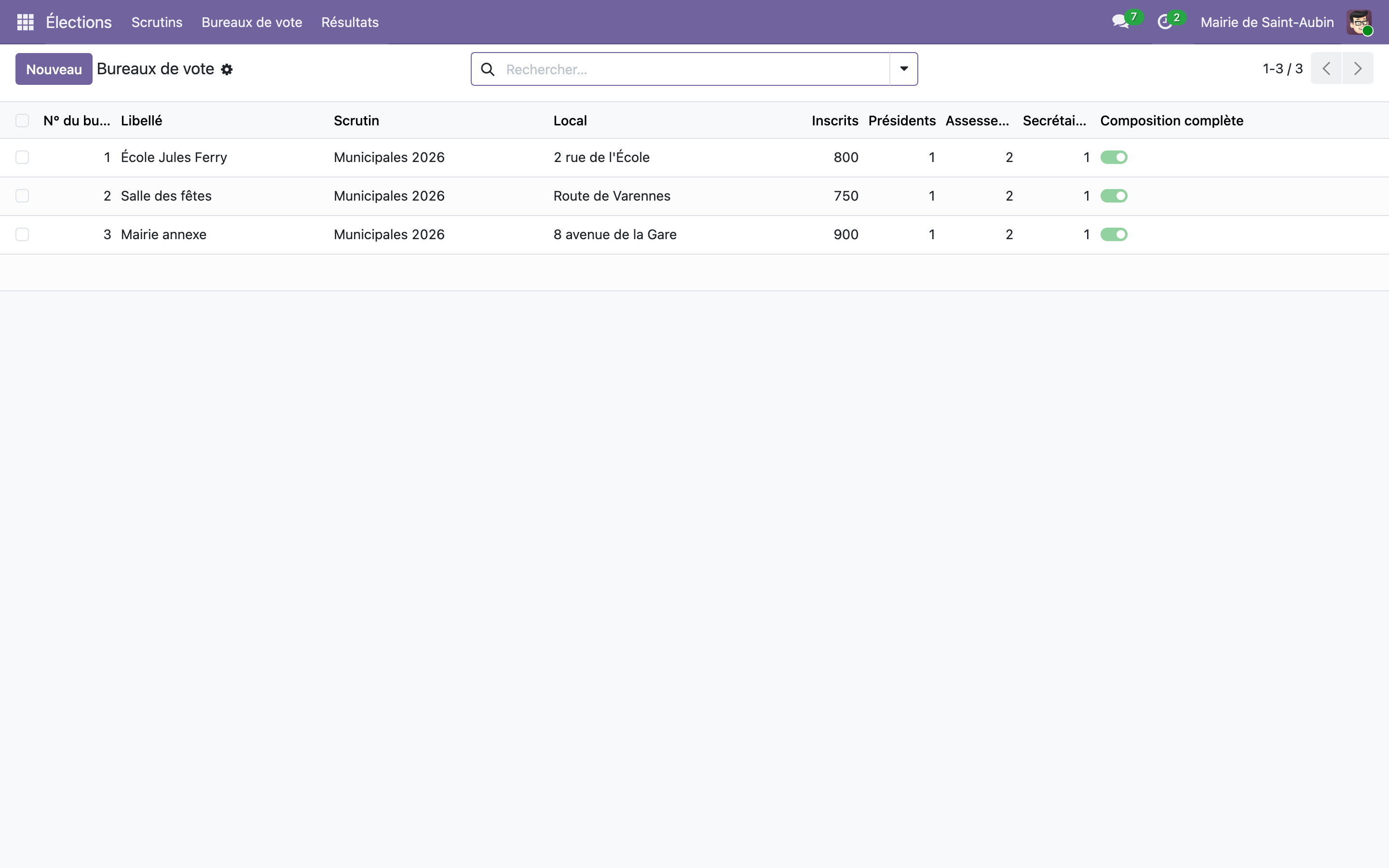Open the activities clock icon

tap(1165, 22)
